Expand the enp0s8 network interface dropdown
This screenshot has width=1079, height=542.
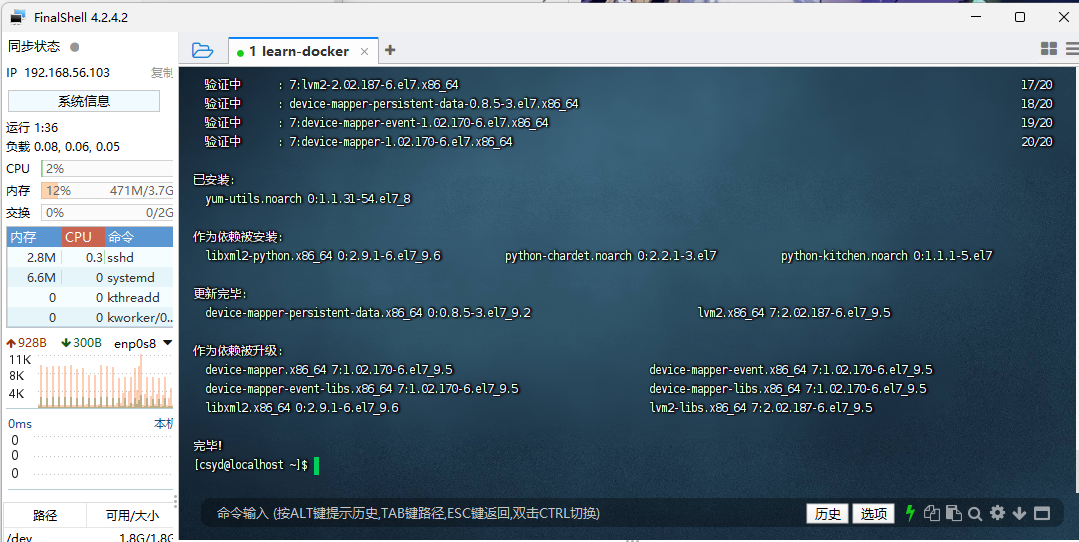[167, 343]
